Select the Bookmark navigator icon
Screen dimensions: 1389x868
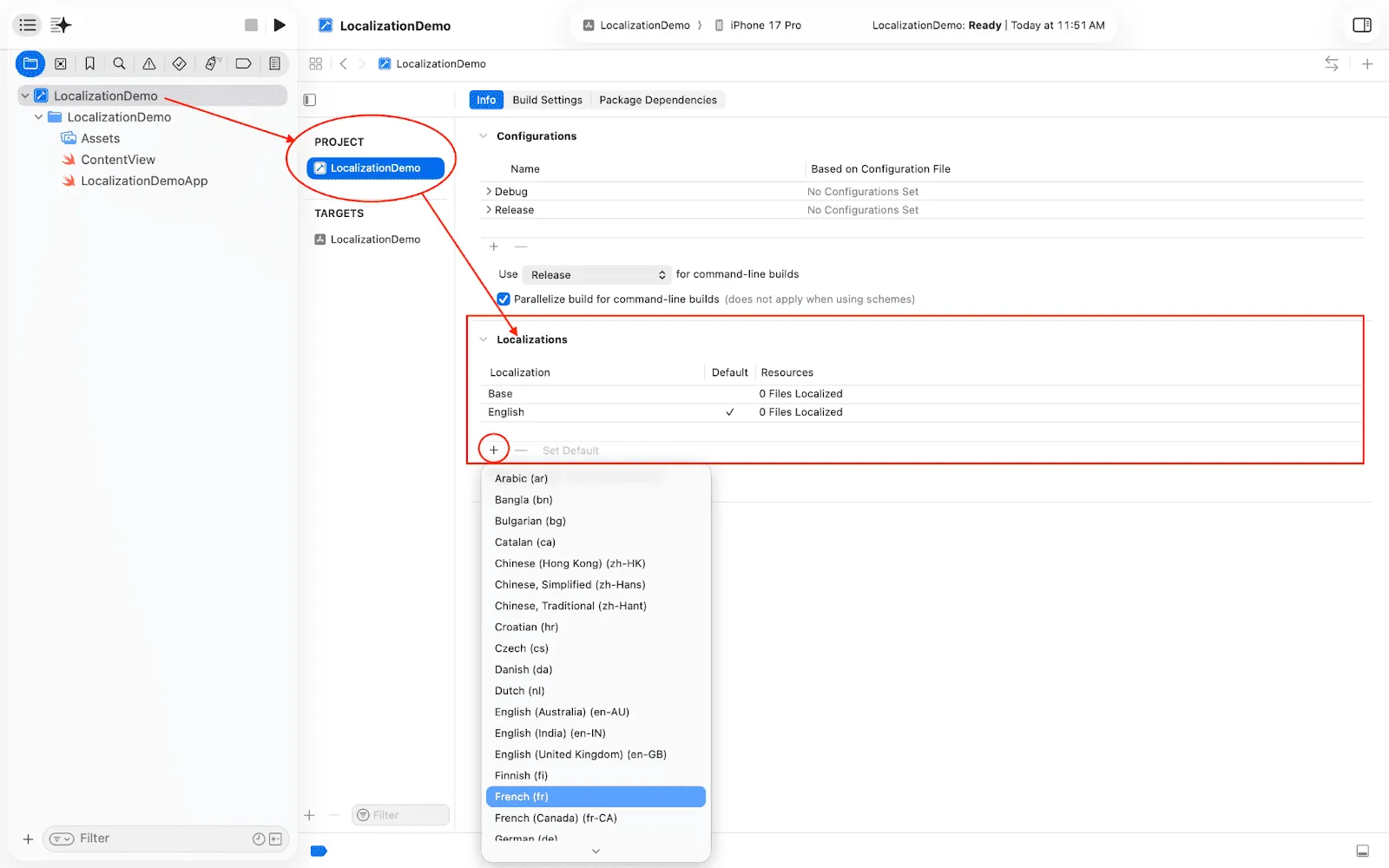tap(90, 63)
